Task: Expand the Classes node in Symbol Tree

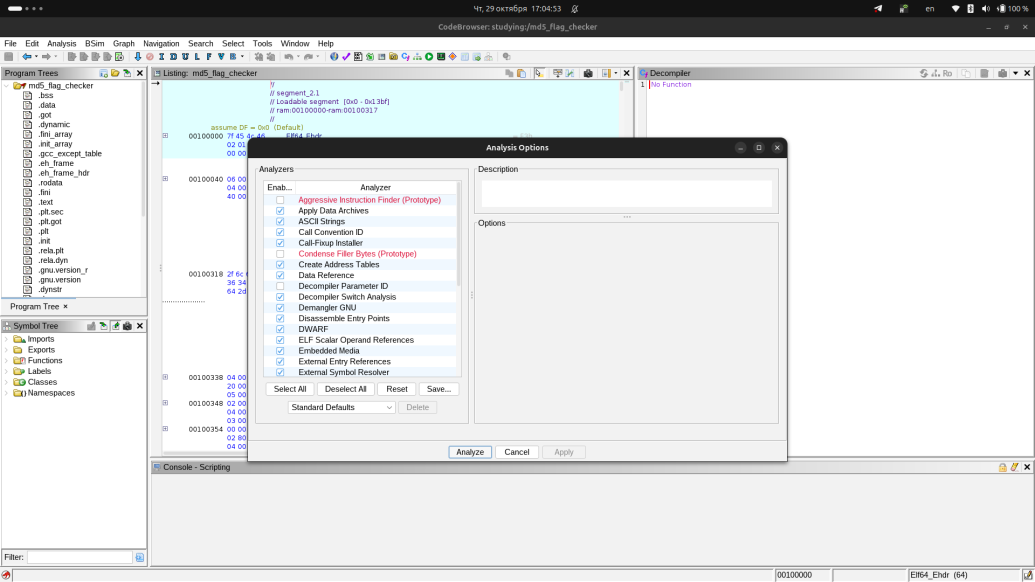Action: click(x=7, y=382)
